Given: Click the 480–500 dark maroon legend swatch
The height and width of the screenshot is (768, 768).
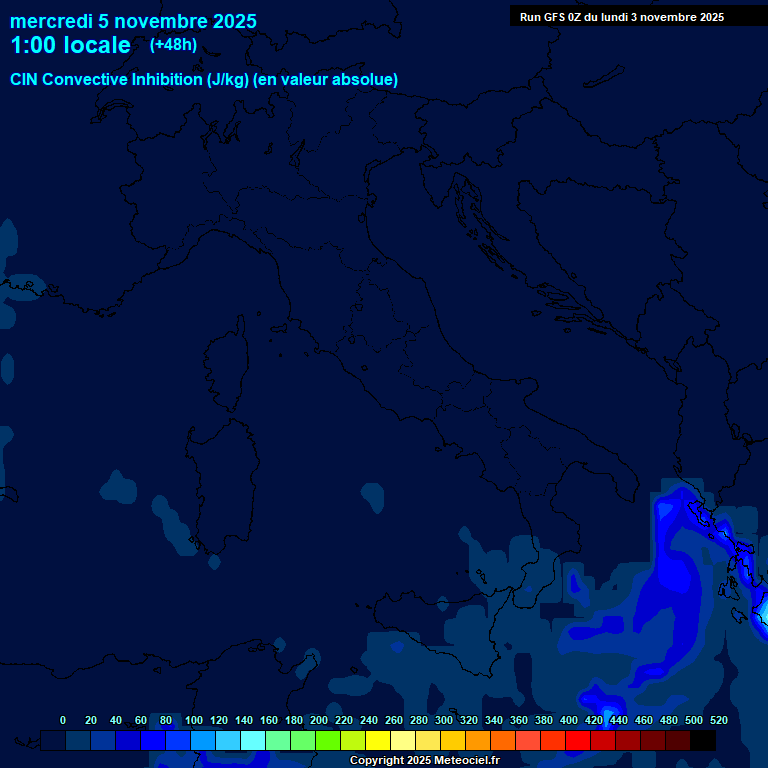Looking at the screenshot, I should [677, 740].
